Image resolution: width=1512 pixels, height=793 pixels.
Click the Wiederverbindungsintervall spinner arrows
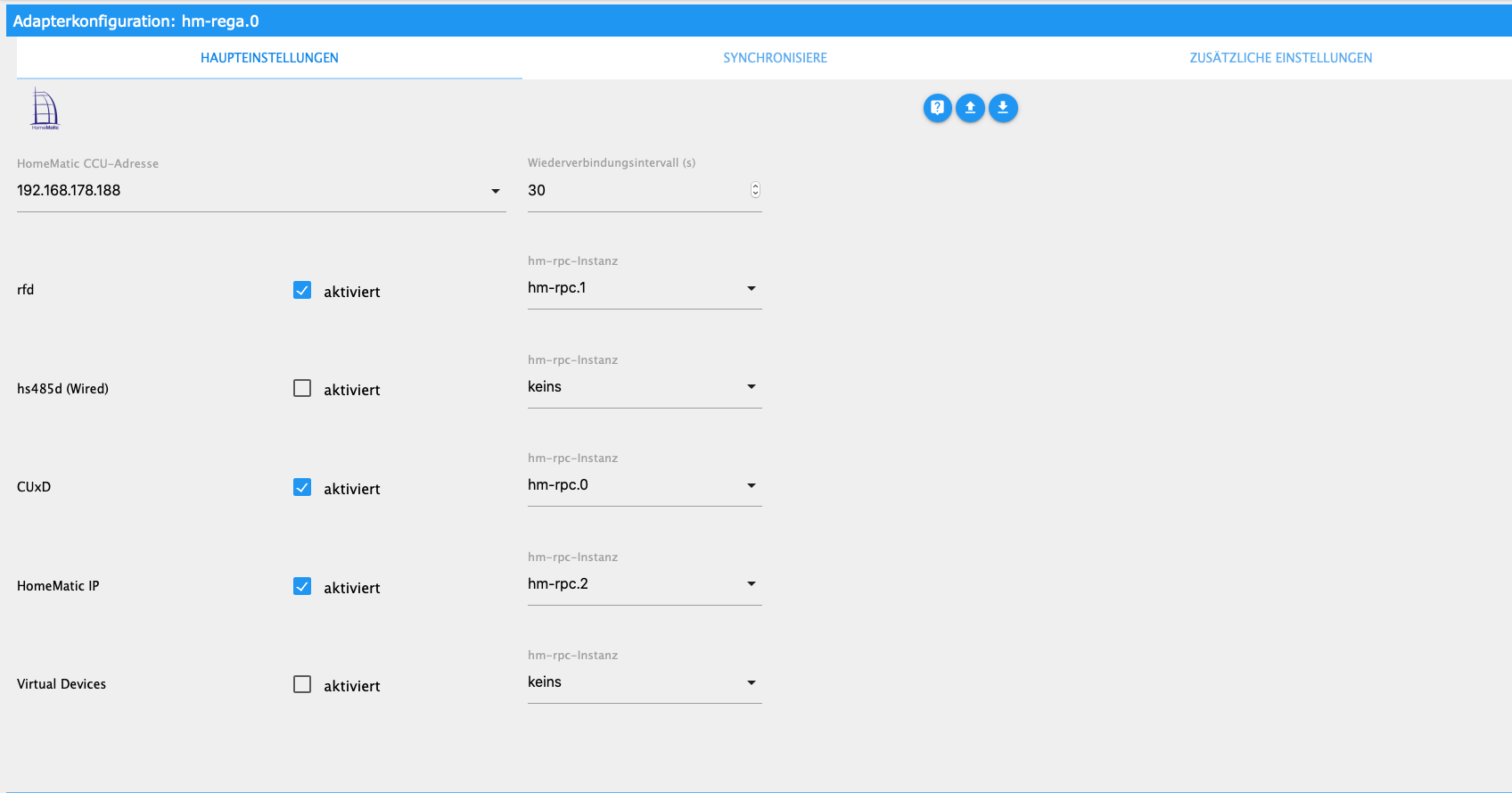[x=755, y=190]
